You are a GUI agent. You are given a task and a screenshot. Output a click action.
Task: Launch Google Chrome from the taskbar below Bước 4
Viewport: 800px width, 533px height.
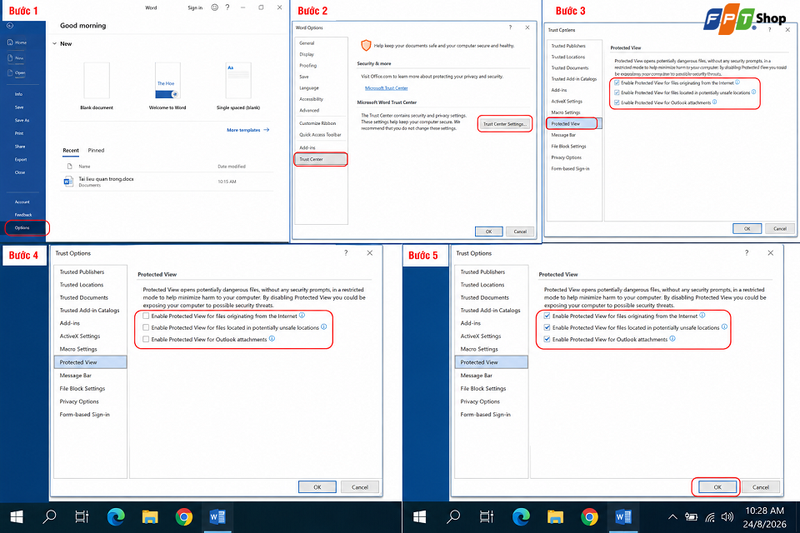184,517
